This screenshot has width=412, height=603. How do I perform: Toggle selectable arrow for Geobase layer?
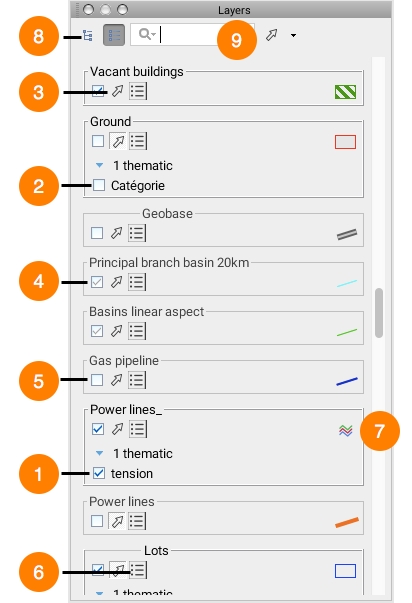pyautogui.click(x=117, y=233)
